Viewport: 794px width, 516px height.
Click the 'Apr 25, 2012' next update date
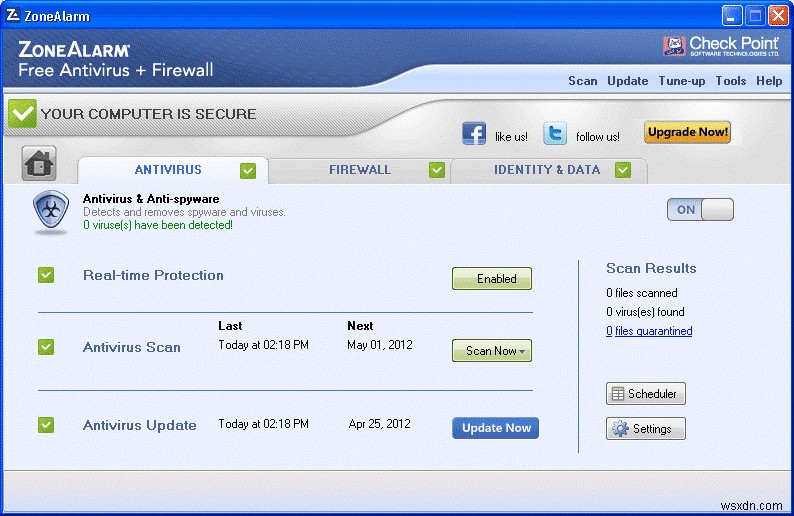(379, 424)
